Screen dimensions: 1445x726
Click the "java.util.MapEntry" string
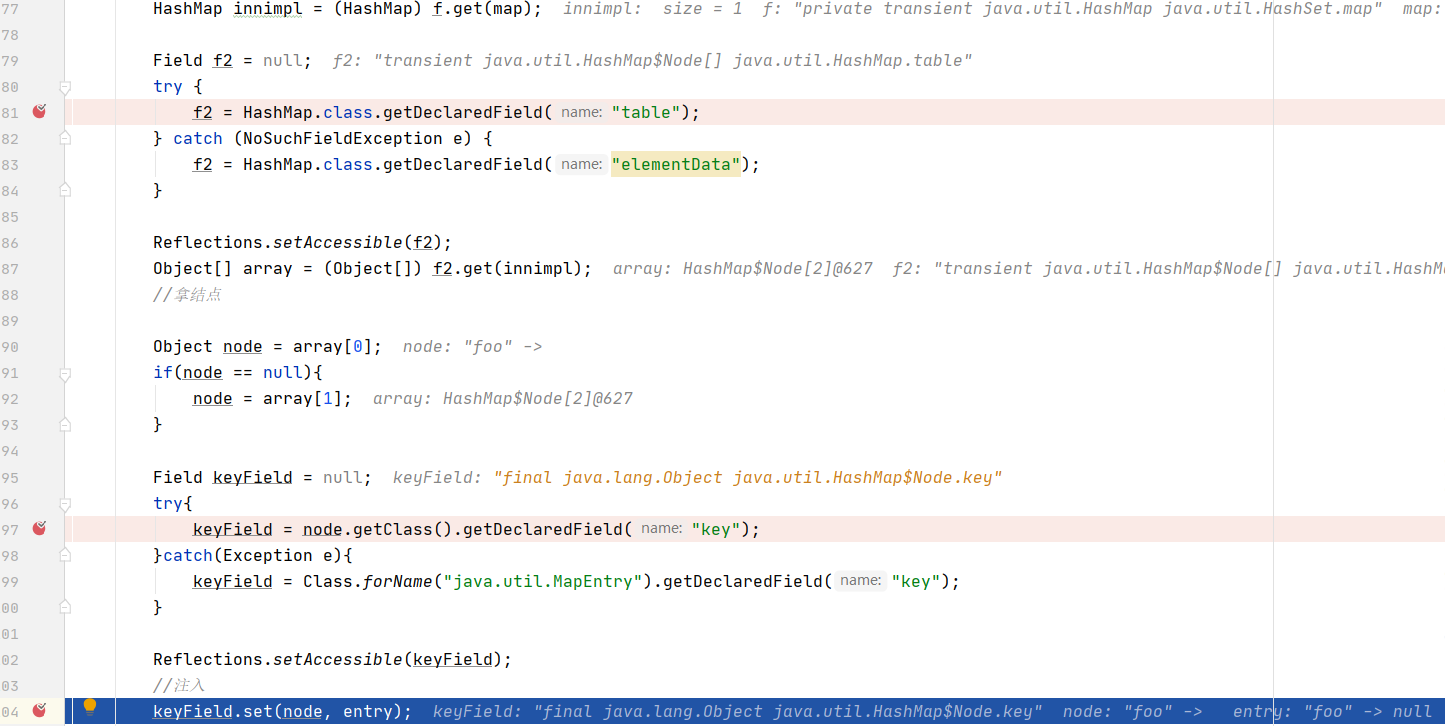point(543,581)
